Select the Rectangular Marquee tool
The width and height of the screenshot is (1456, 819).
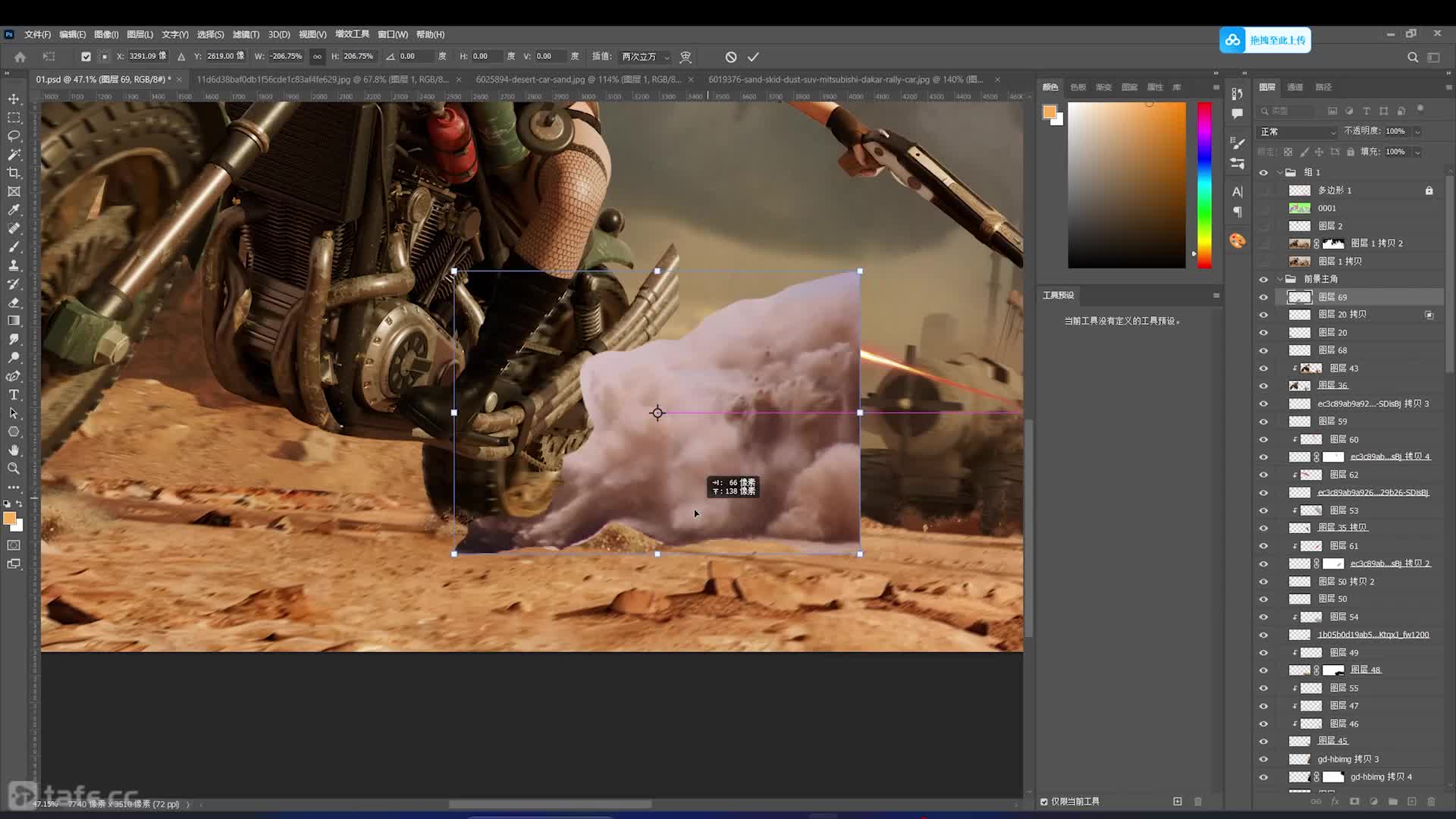[x=14, y=118]
